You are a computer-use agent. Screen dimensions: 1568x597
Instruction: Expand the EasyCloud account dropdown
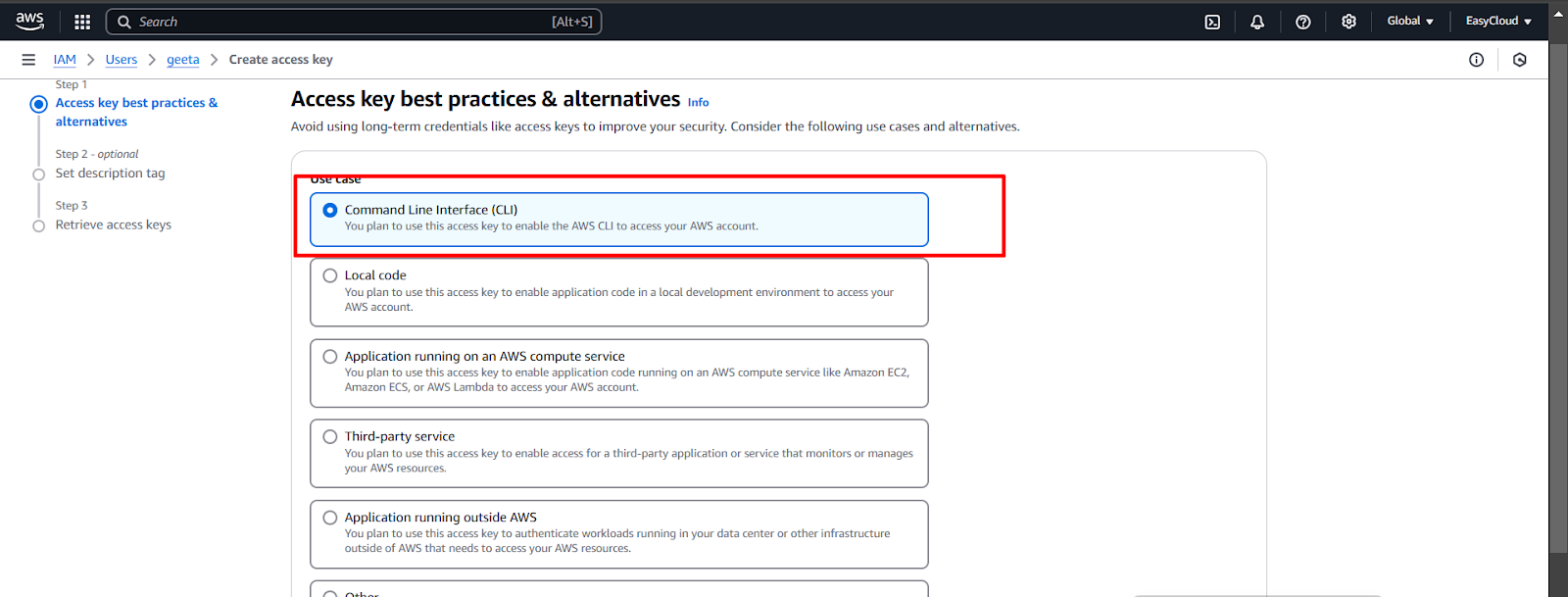click(x=1498, y=21)
